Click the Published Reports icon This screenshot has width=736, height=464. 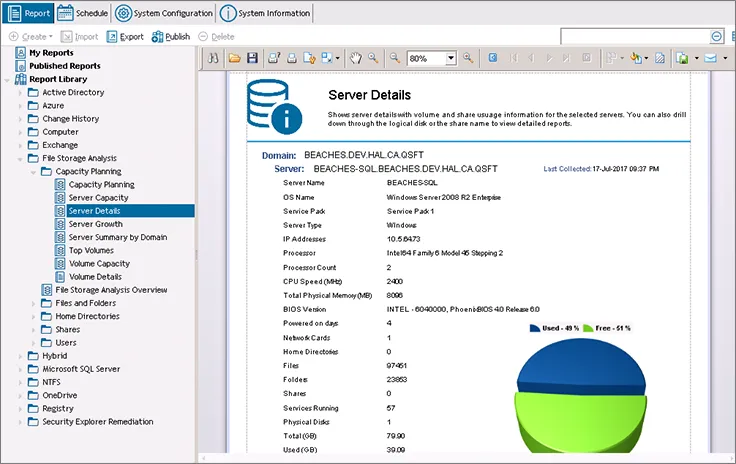coord(21,66)
